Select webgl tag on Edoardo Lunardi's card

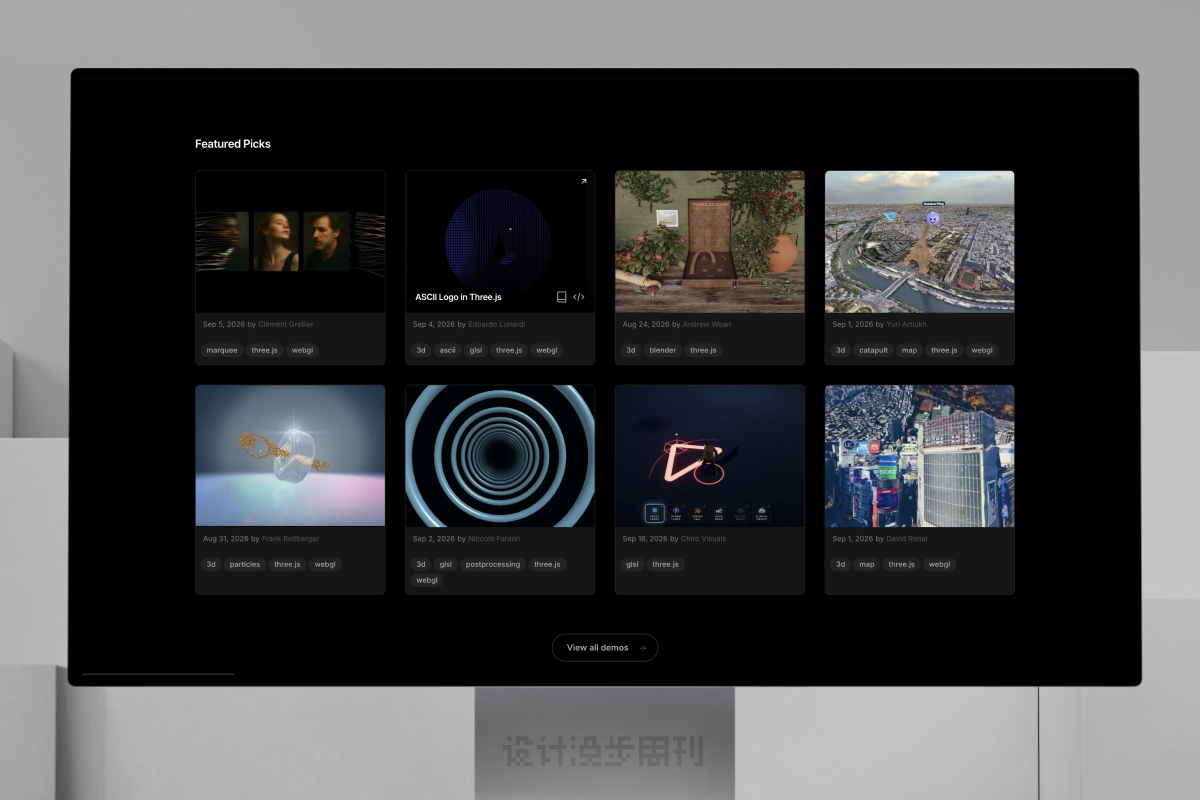(x=546, y=350)
